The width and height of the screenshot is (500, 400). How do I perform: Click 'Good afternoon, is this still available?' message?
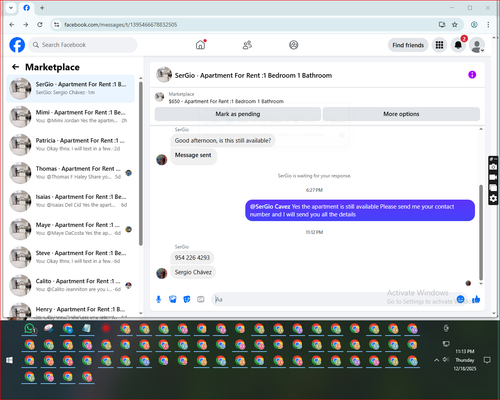223,141
